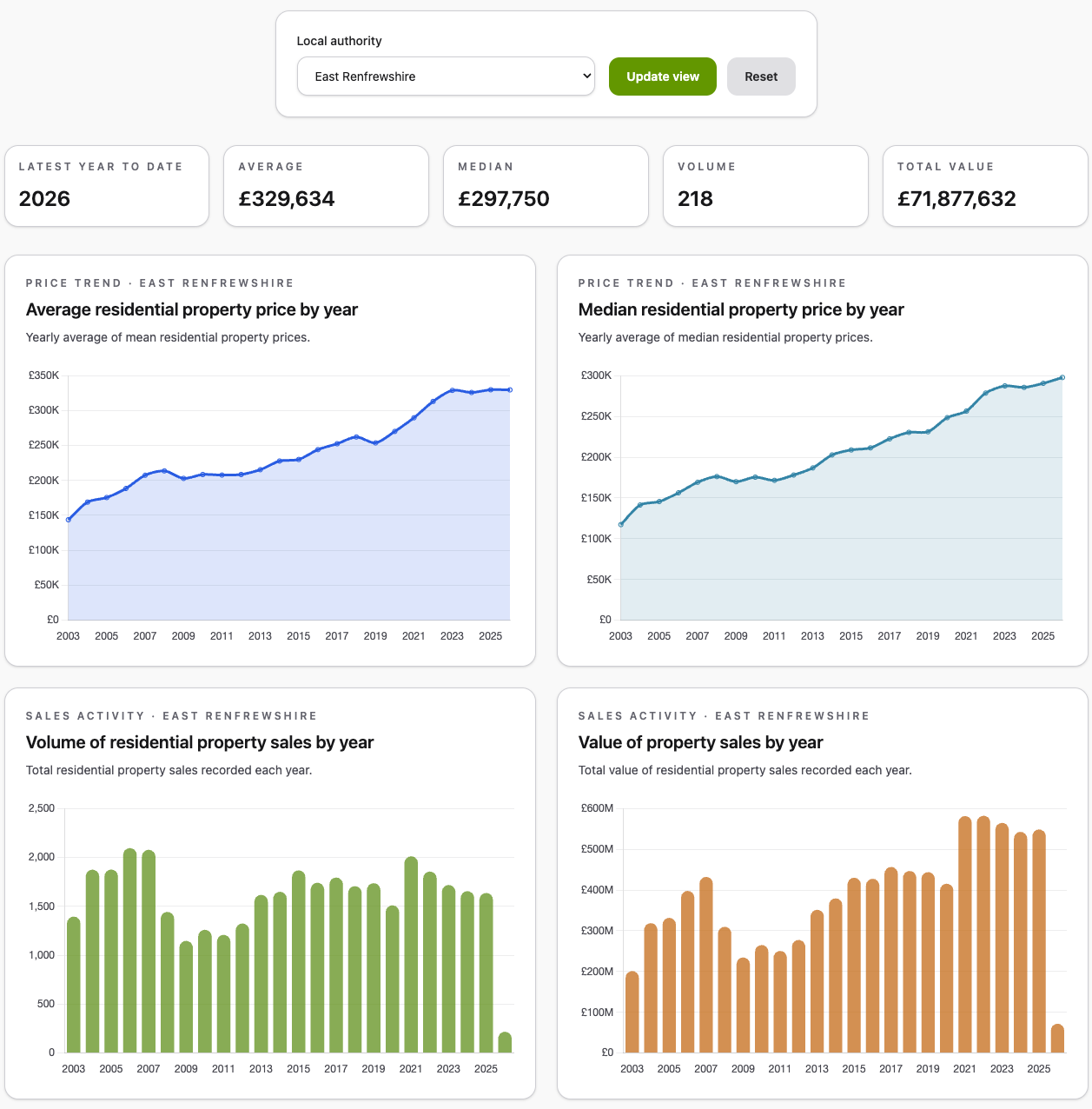Image resolution: width=1092 pixels, height=1109 pixels.
Task: Click the short 2026 bar in value chart
Action: tap(1057, 1039)
